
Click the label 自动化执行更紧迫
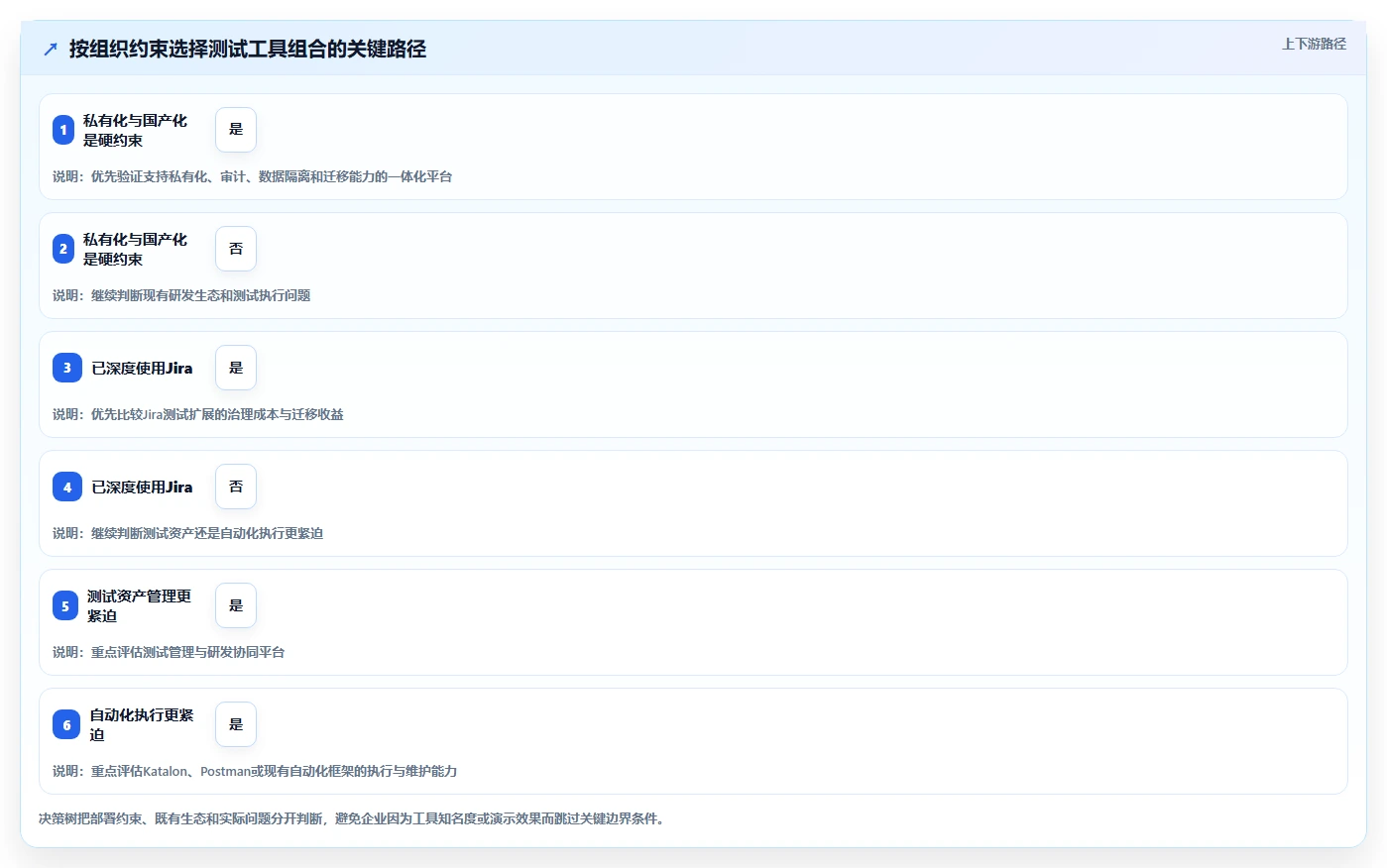[x=142, y=724]
